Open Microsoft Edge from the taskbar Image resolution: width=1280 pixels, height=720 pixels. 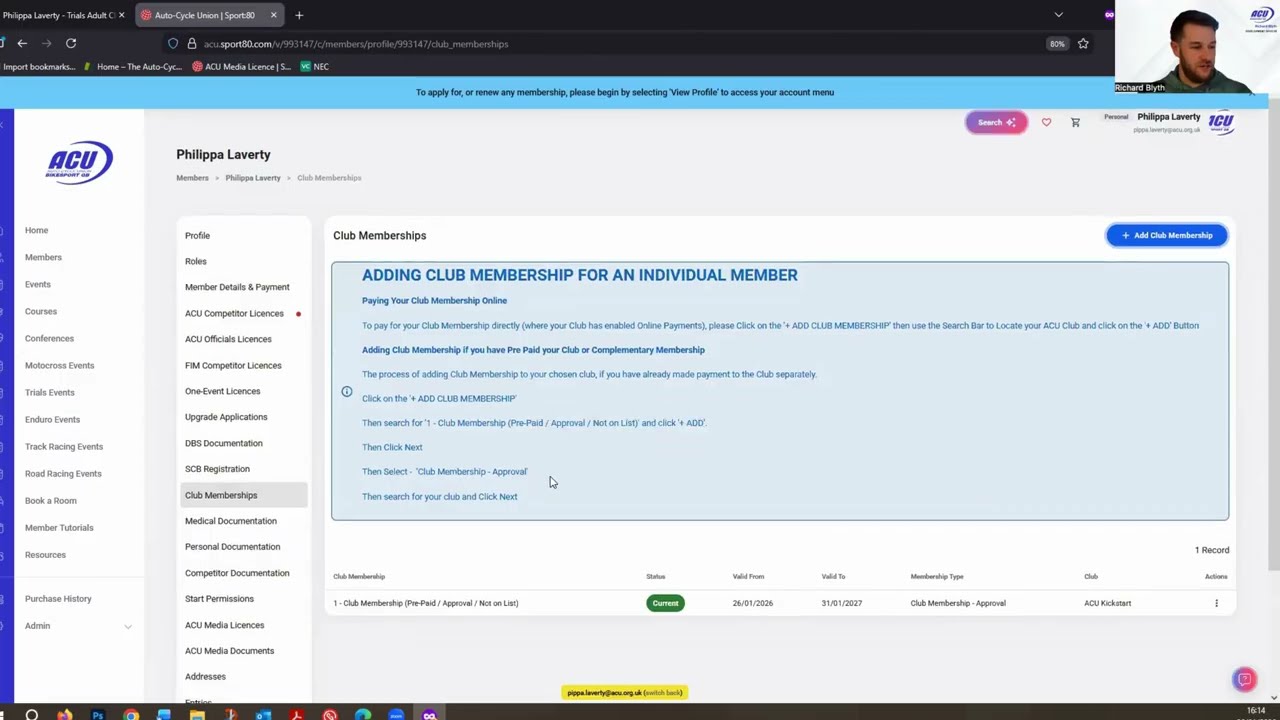coord(363,715)
